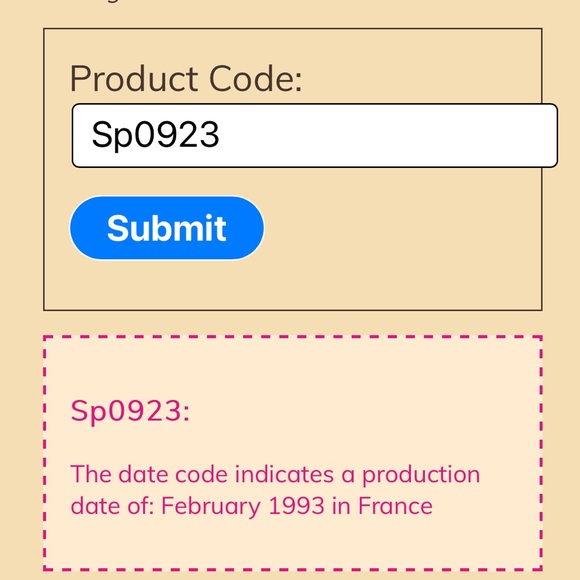
Task: Click the 'Product Code:' label
Action: (x=186, y=78)
